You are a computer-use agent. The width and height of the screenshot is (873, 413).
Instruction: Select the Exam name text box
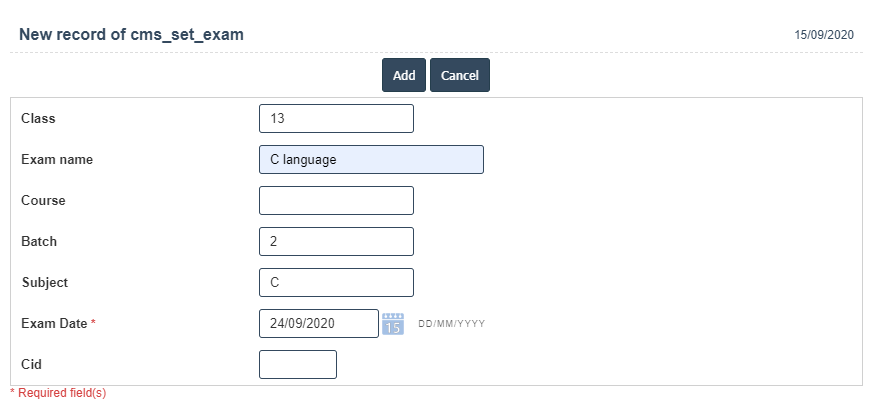coord(371,159)
